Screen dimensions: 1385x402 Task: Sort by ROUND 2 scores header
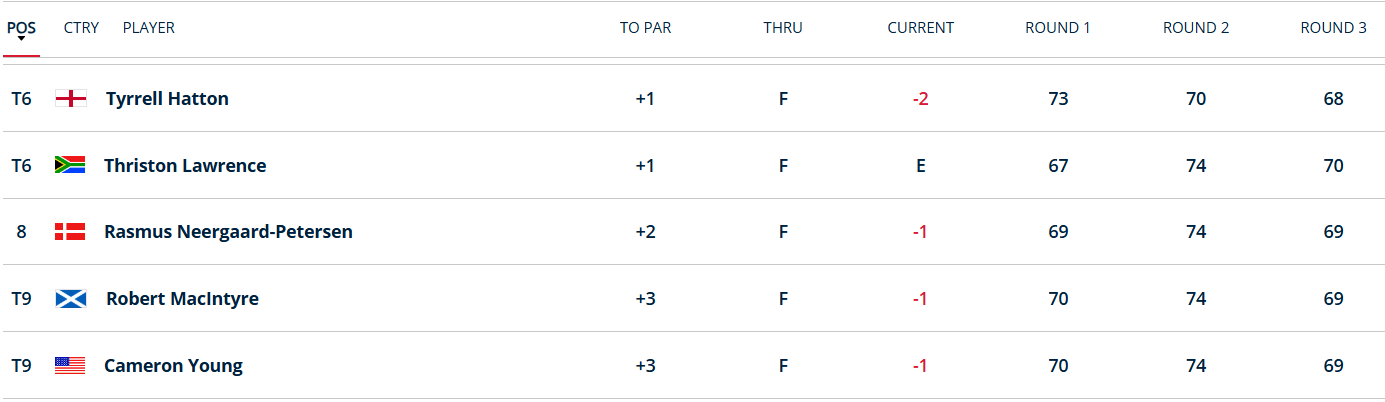tap(1196, 28)
